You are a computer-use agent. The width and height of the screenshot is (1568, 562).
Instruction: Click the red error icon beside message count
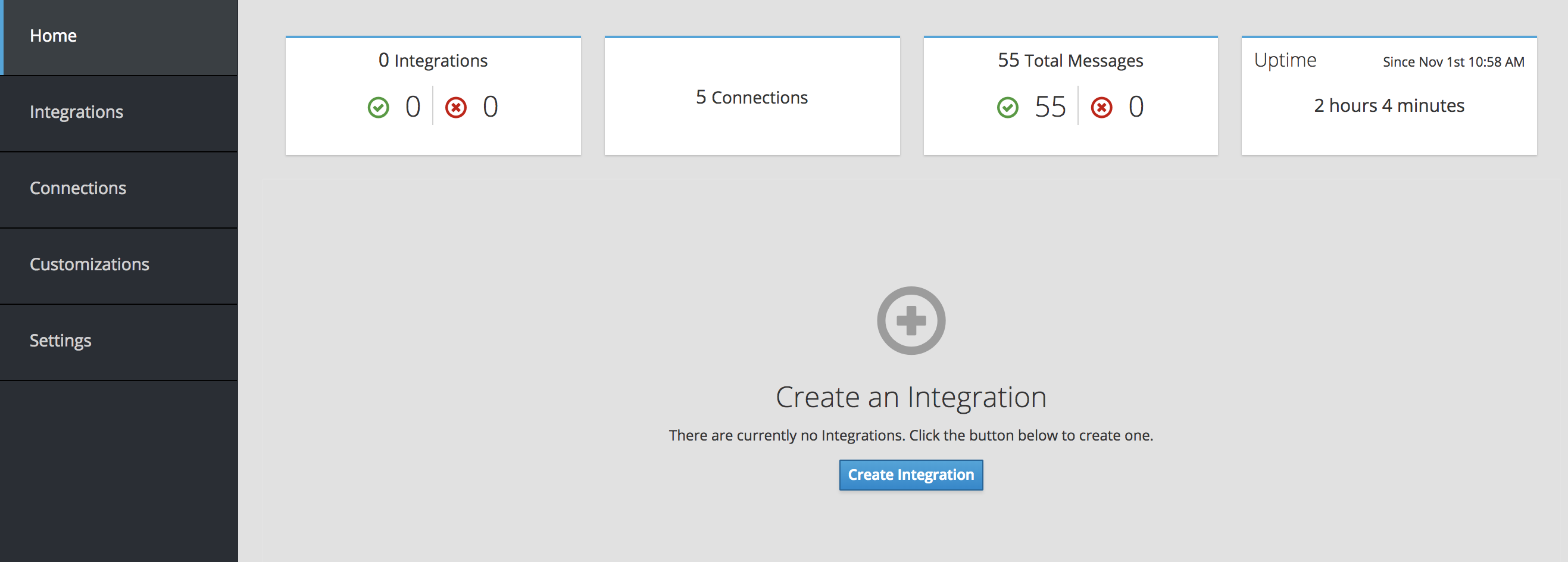point(1103,107)
